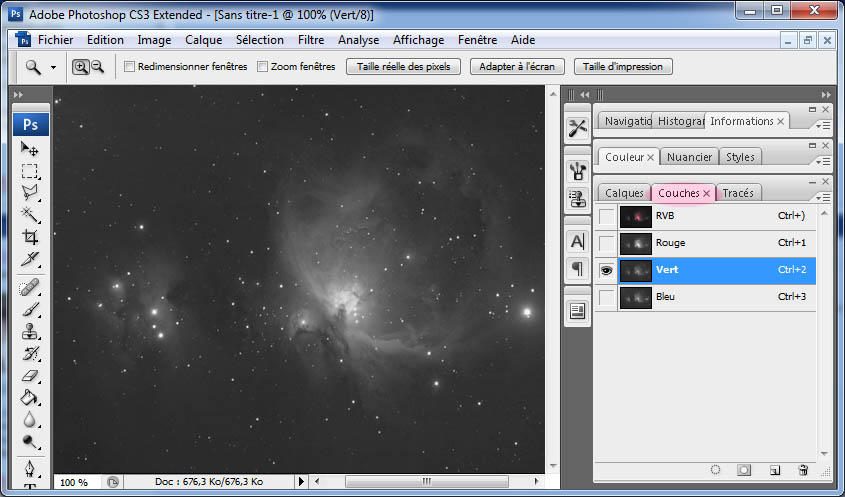Viewport: 845px width, 497px height.
Task: Click the canvas vertical scroll down arrow
Action: click(553, 466)
